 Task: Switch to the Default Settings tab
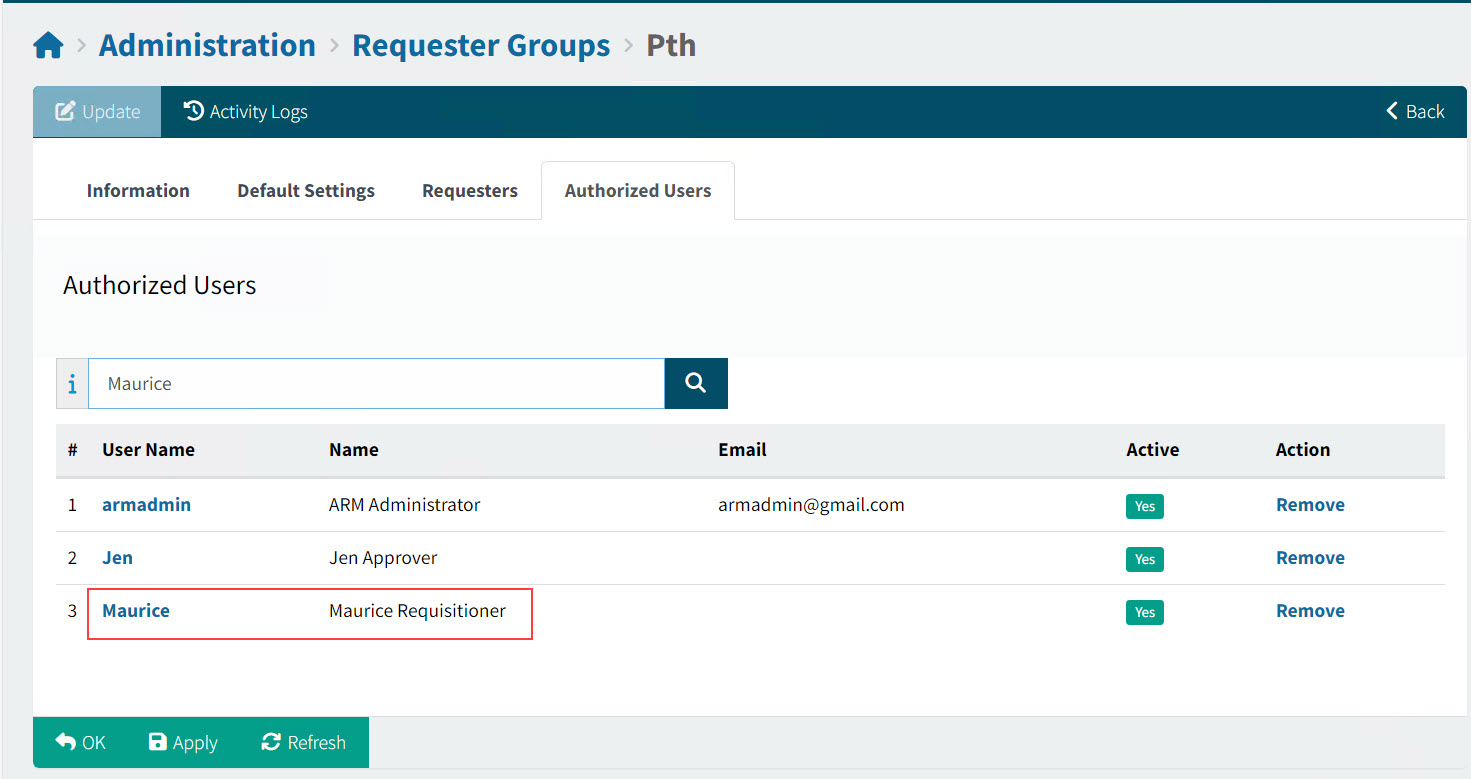(x=306, y=190)
